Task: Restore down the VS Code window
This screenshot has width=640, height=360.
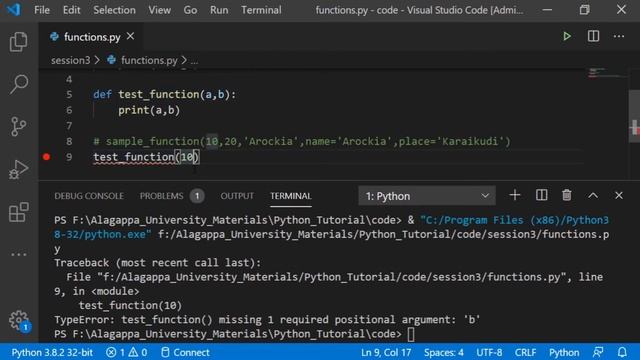Action: [x=584, y=9]
